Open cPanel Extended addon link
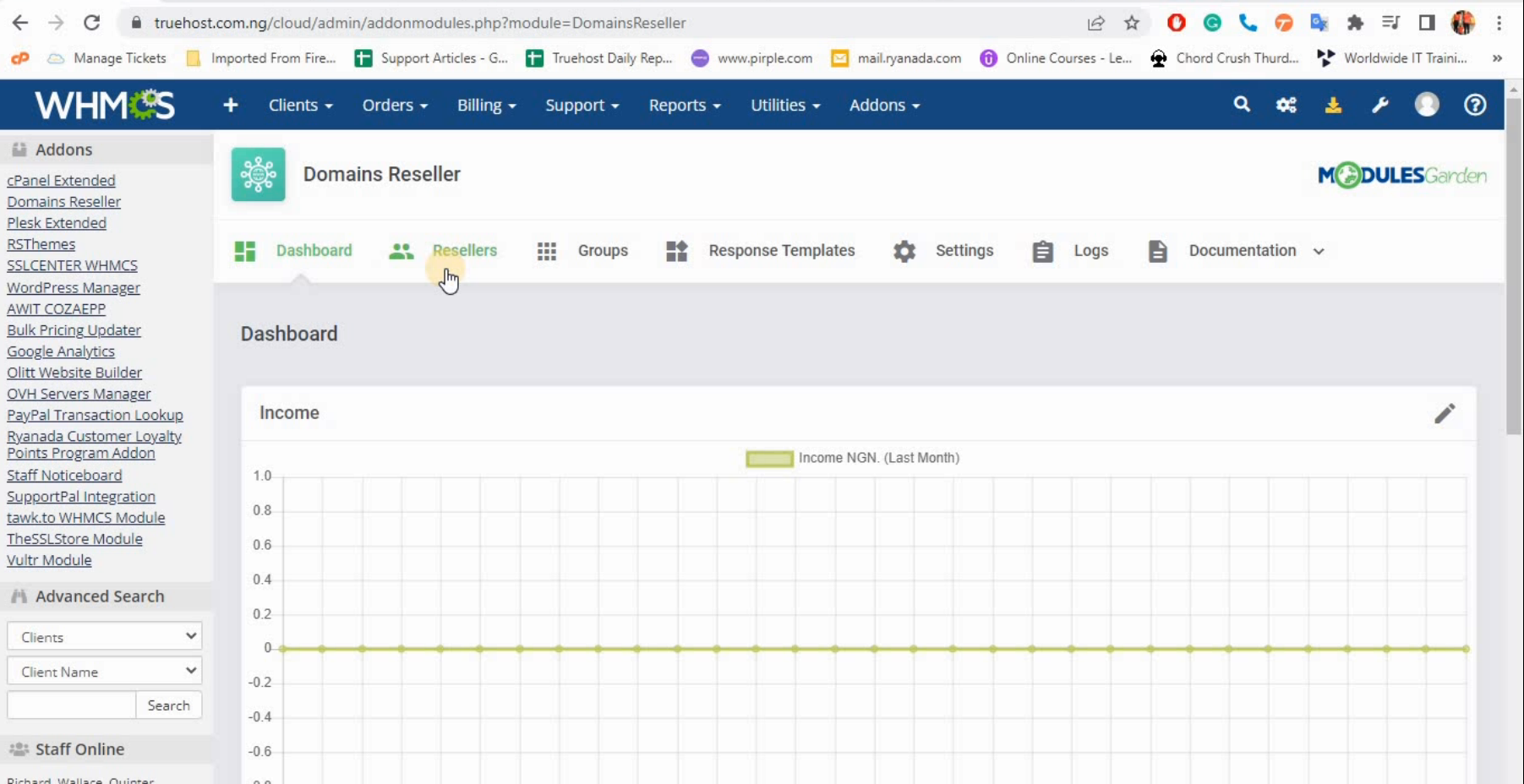 click(61, 180)
